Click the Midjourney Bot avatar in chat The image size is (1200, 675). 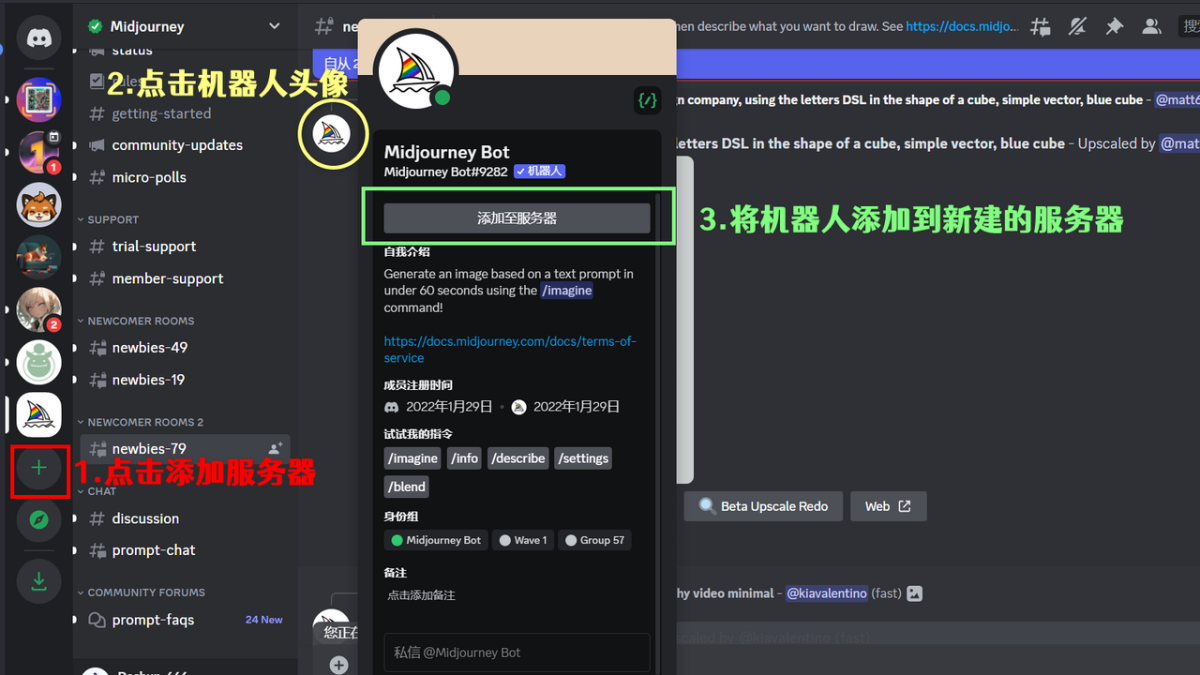pos(333,134)
